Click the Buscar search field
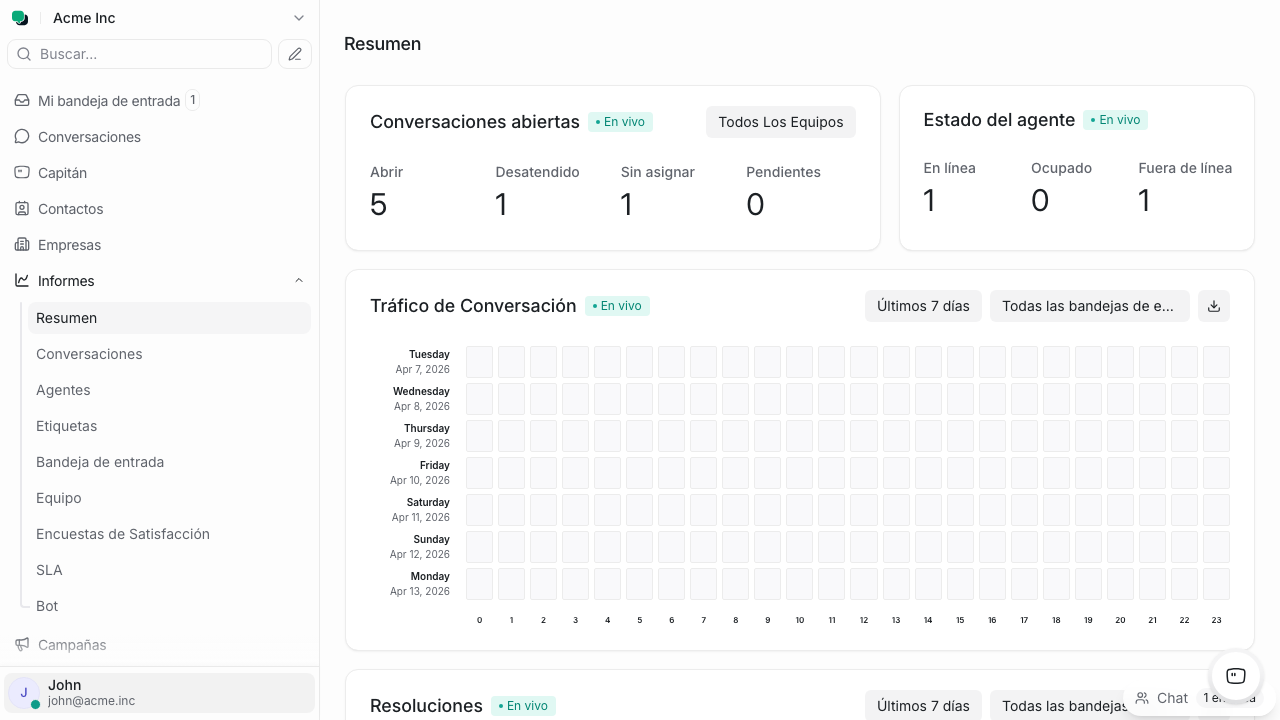Screen dimensions: 1280x720 150,54
